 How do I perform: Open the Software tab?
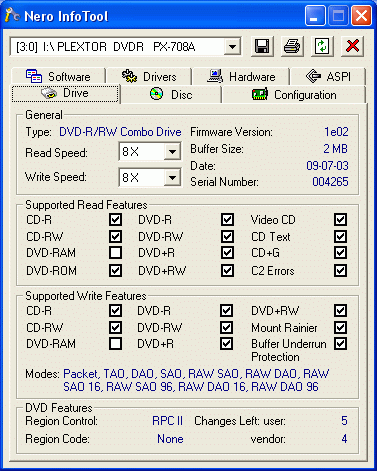coord(59,76)
